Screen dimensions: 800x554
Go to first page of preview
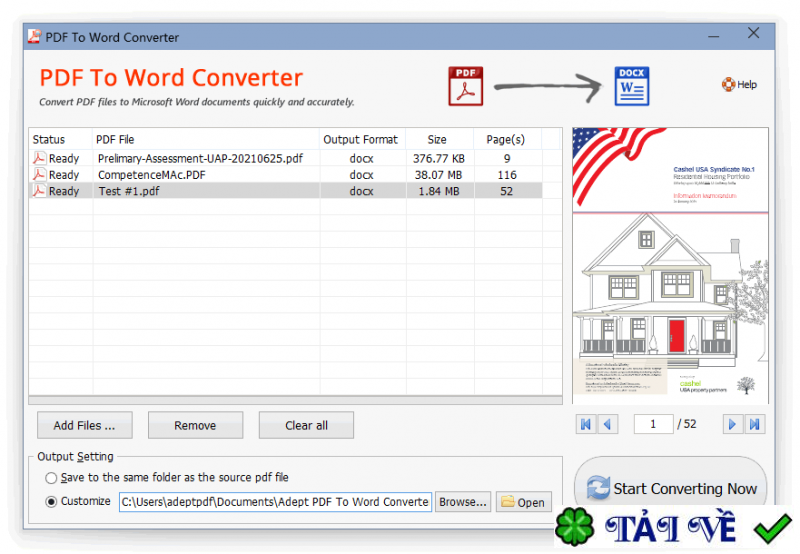[586, 424]
